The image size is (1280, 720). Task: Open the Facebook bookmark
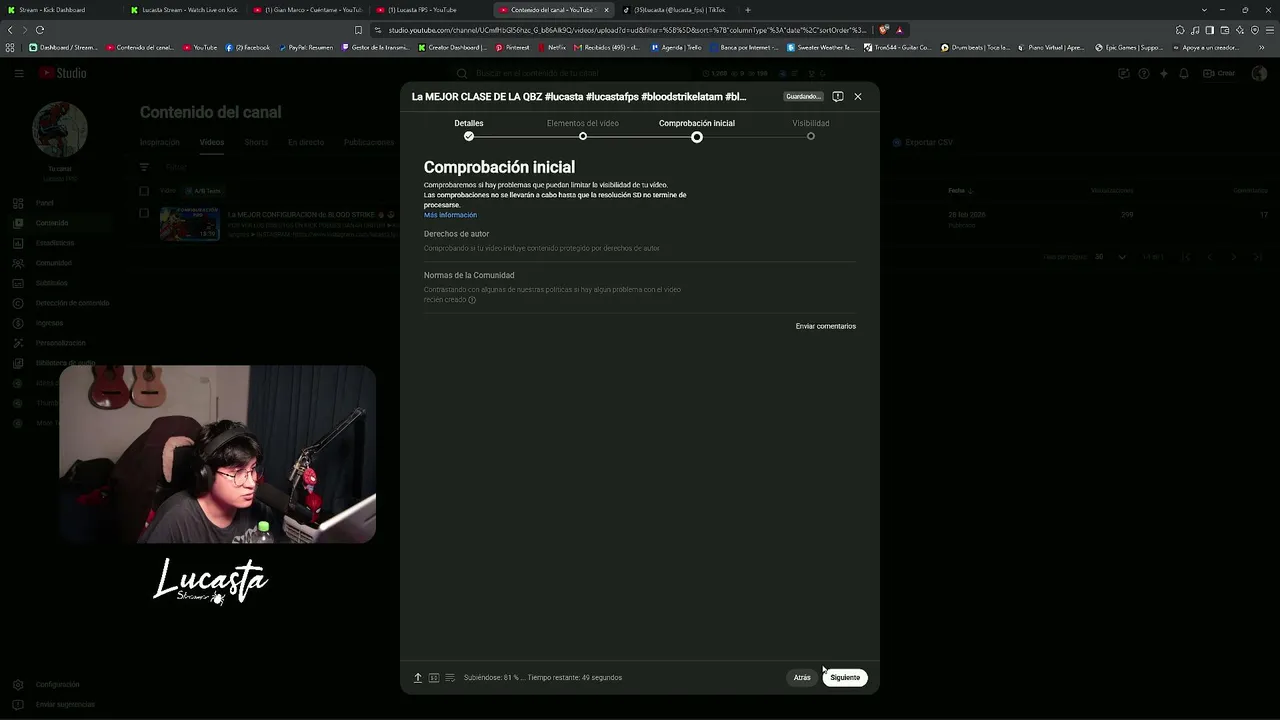pos(248,47)
